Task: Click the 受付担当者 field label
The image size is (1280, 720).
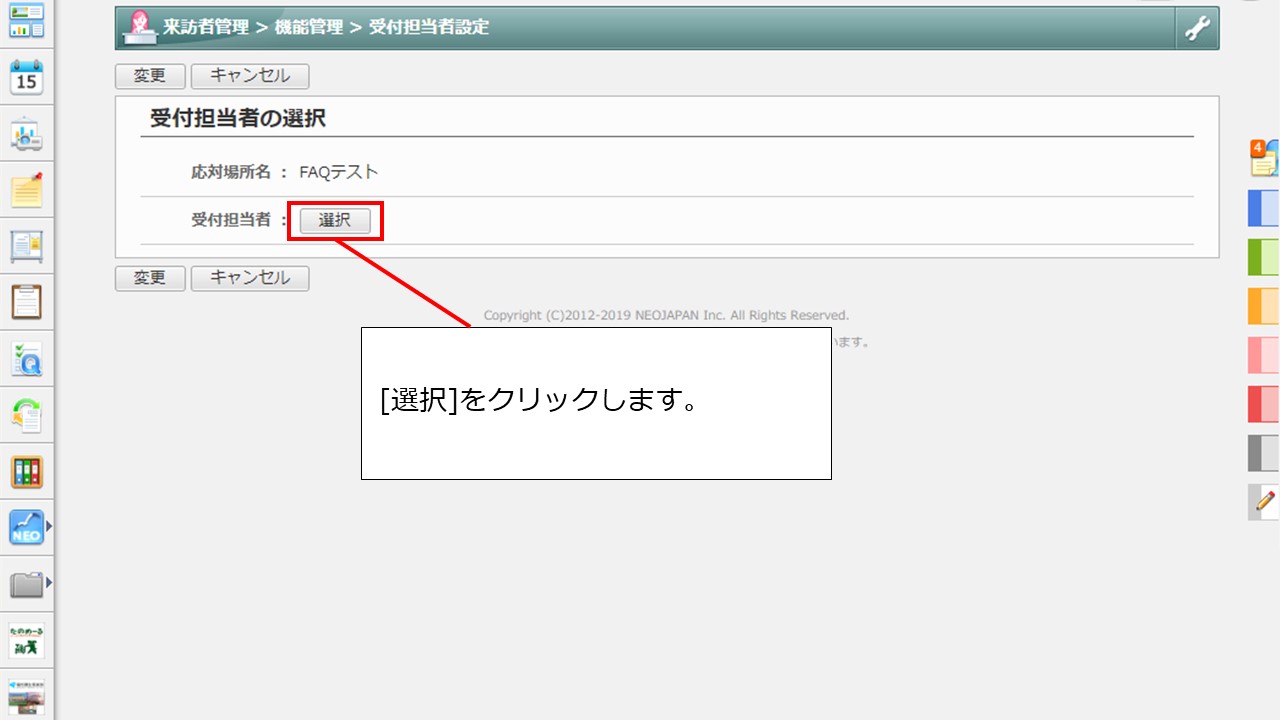Action: [231, 220]
